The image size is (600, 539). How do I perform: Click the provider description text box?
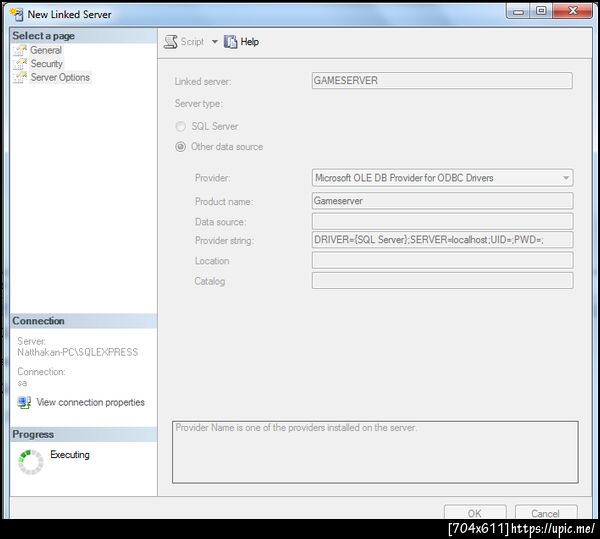pyautogui.click(x=375, y=452)
